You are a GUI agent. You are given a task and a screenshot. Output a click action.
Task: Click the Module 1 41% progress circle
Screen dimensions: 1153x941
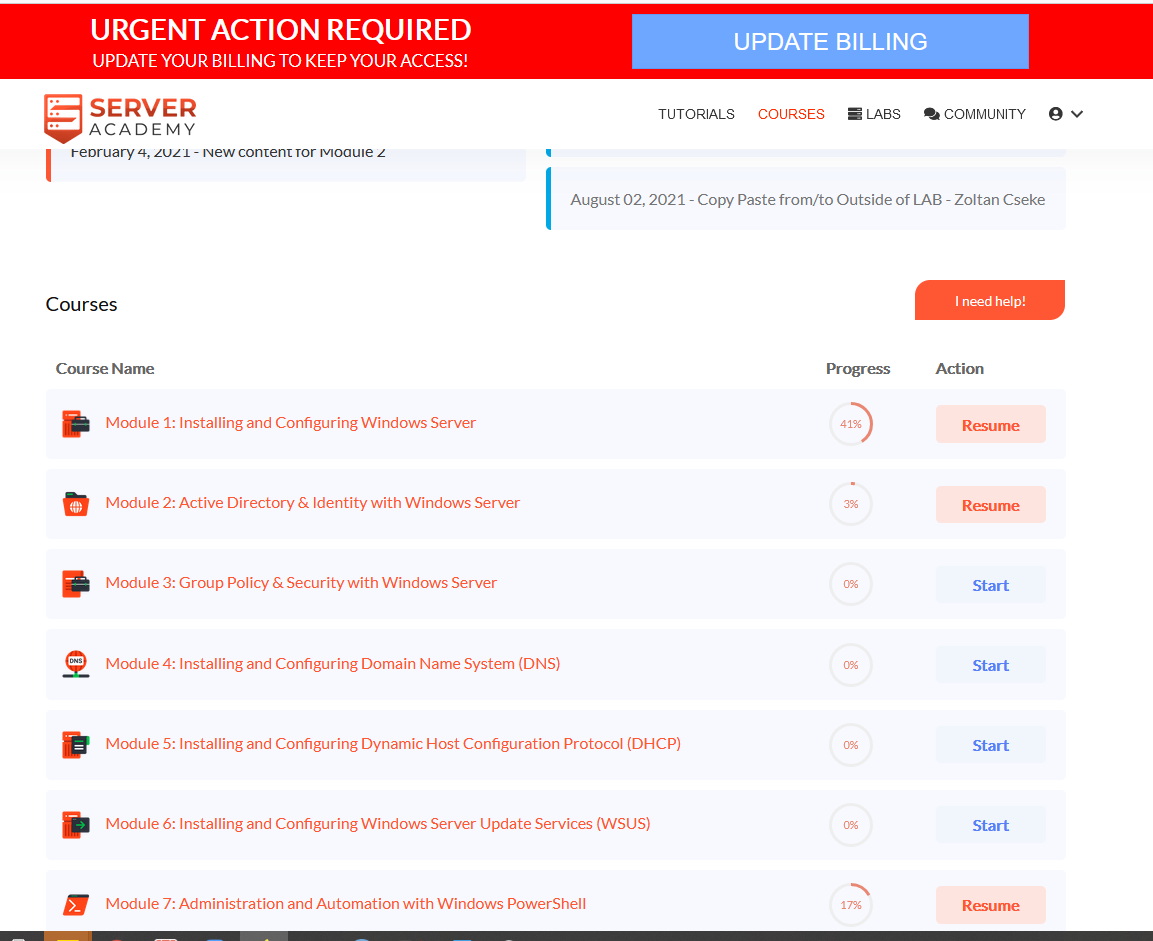[x=850, y=424]
